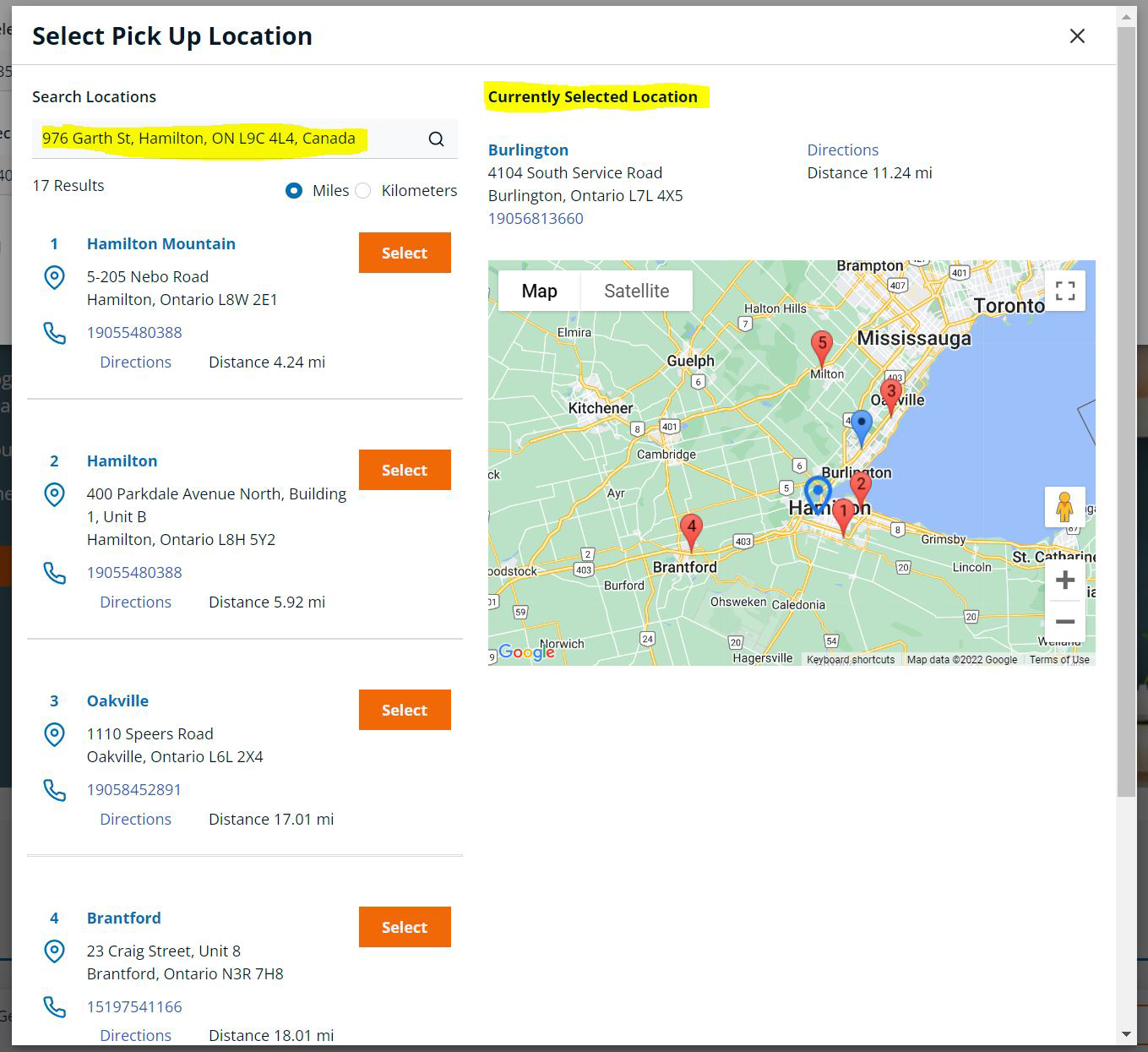Click red map marker 3 at Oakville
Image resolution: width=1148 pixels, height=1052 pixels.
[x=890, y=397]
